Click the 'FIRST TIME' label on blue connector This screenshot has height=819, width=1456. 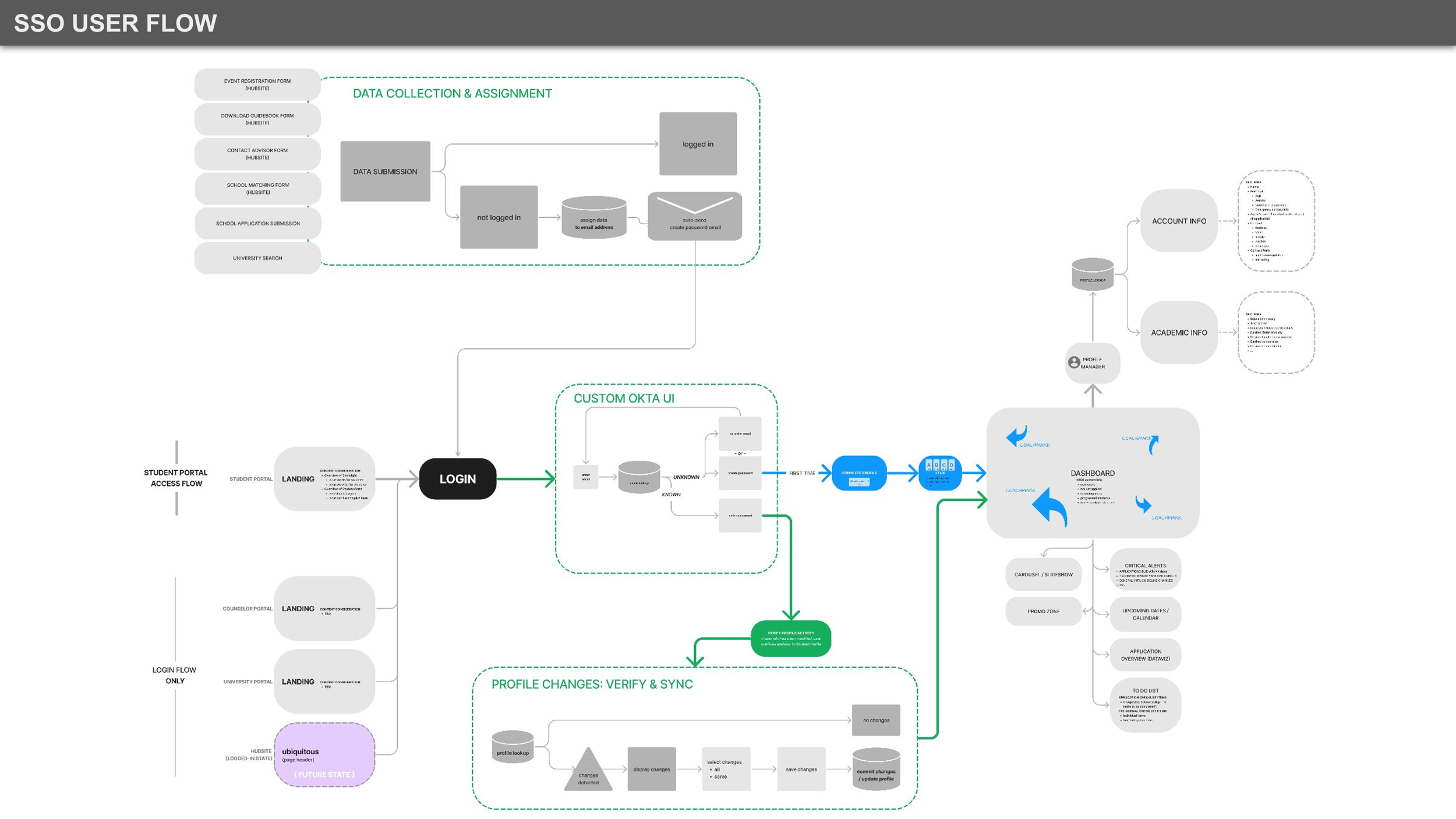802,473
